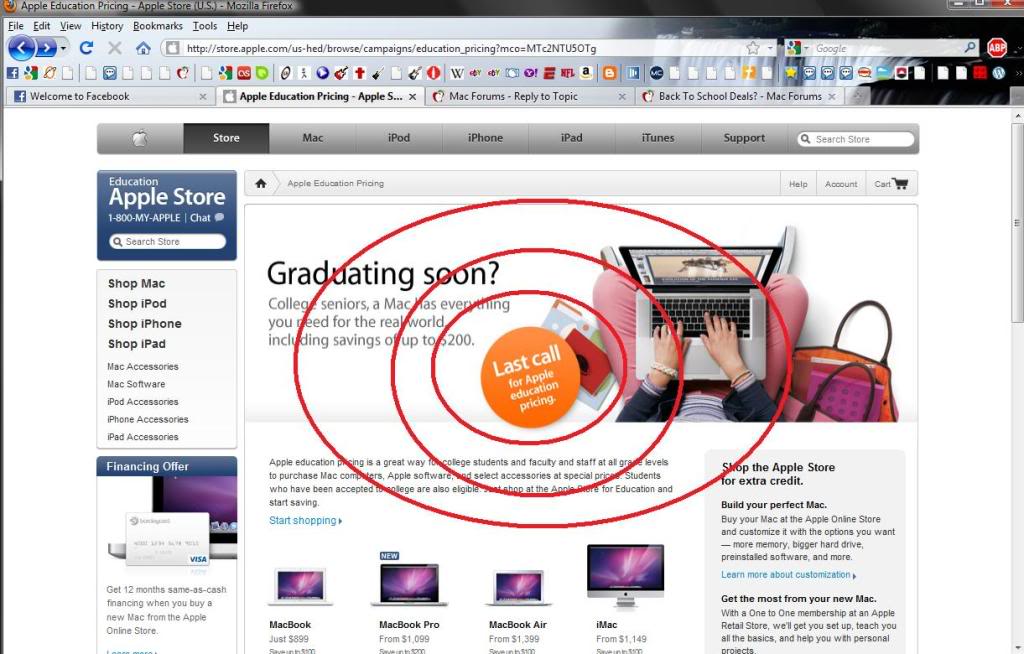The width and height of the screenshot is (1024, 654).
Task: Click the page vertical scrollbar thumb
Action: 1017,222
